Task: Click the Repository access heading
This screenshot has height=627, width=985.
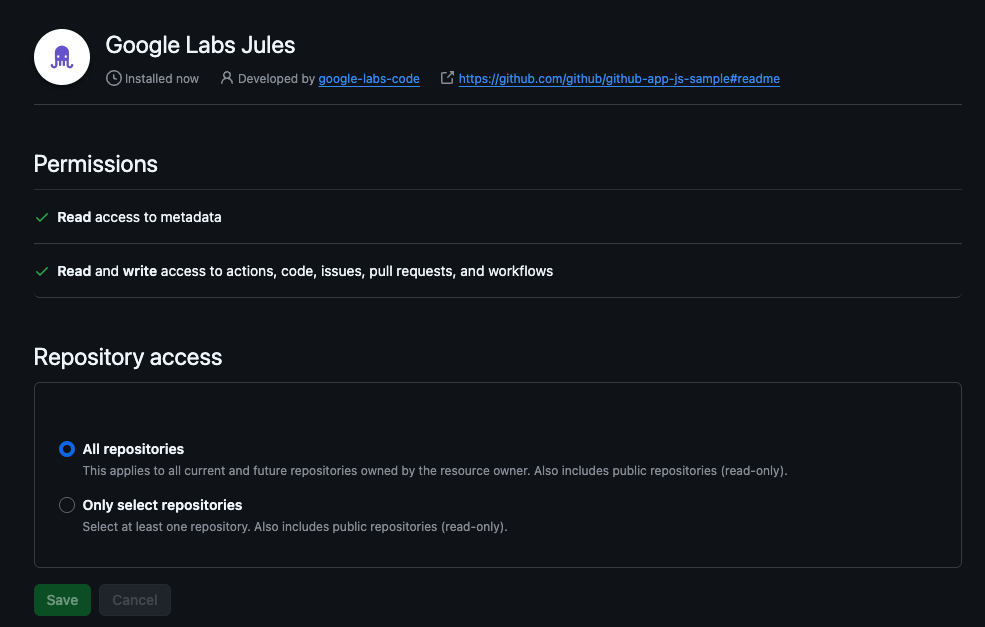Action: [128, 357]
